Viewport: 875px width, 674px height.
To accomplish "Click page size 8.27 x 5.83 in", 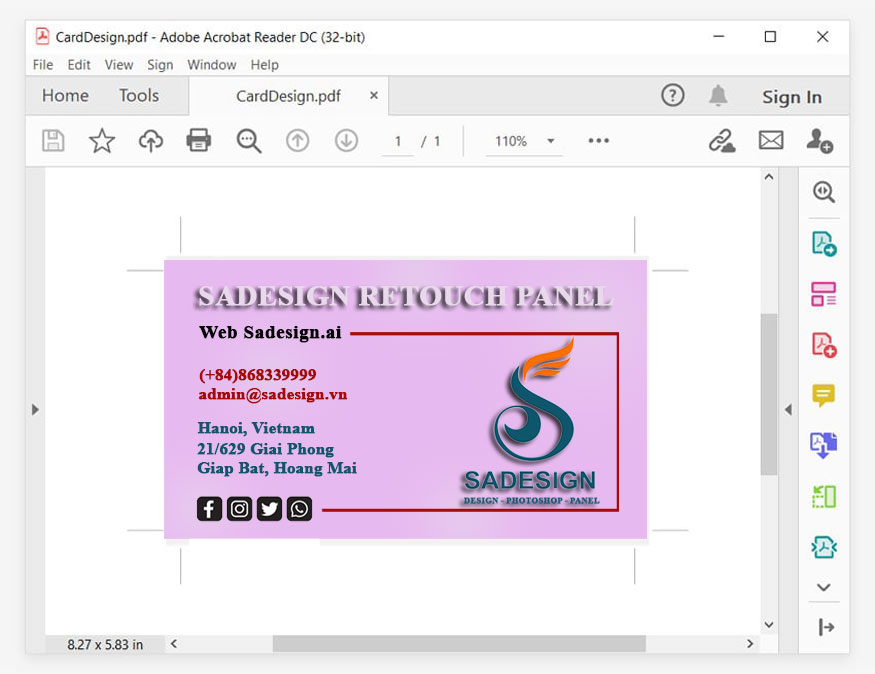I will (105, 644).
